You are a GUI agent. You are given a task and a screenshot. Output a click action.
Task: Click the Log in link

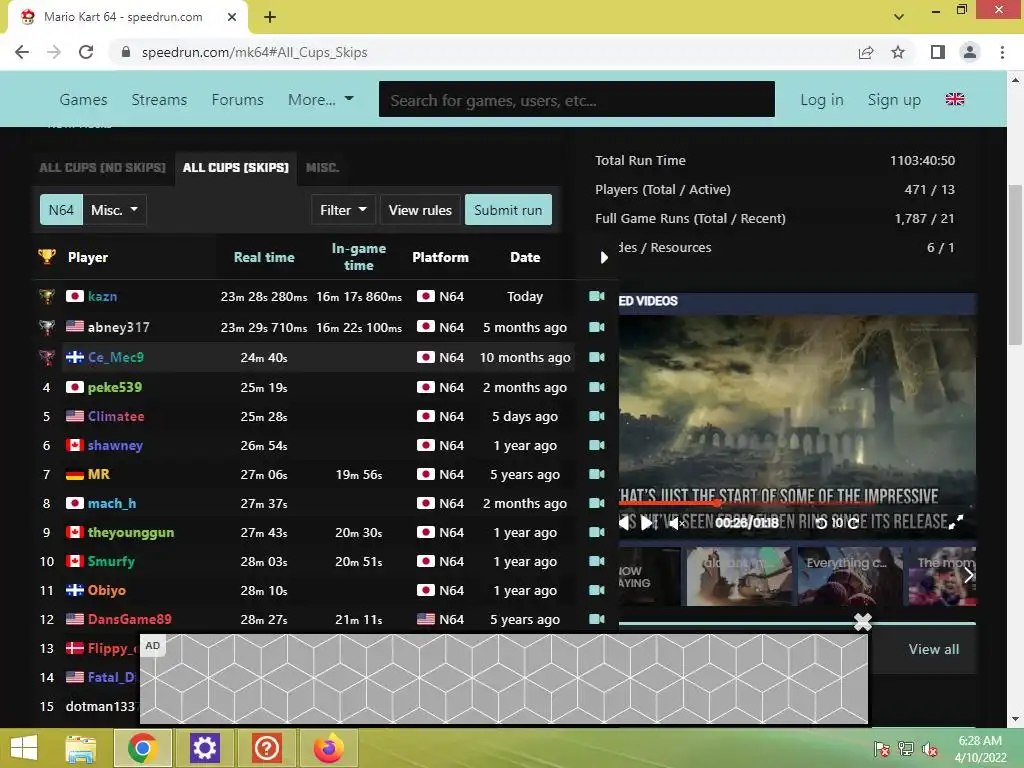point(822,99)
